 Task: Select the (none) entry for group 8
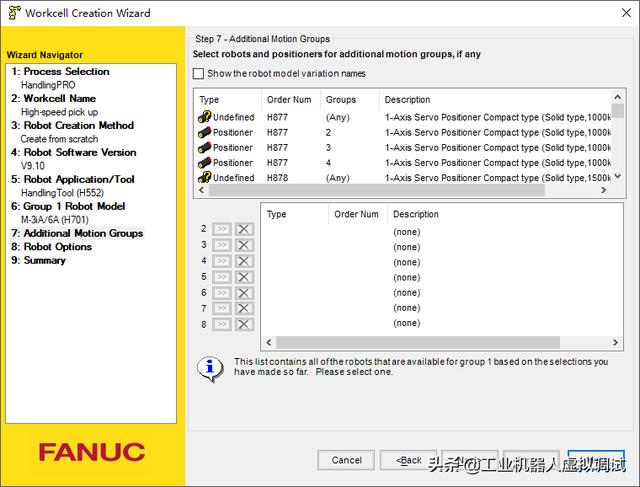point(407,323)
